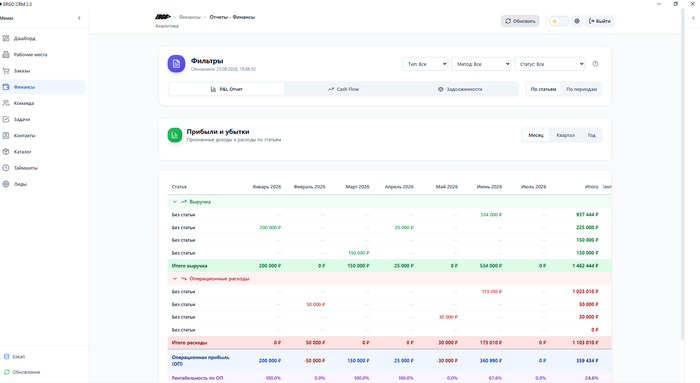This screenshot has height=383, width=700.
Task: Click the 534 000 ₽ revenue cell for June
Action: tap(491, 215)
